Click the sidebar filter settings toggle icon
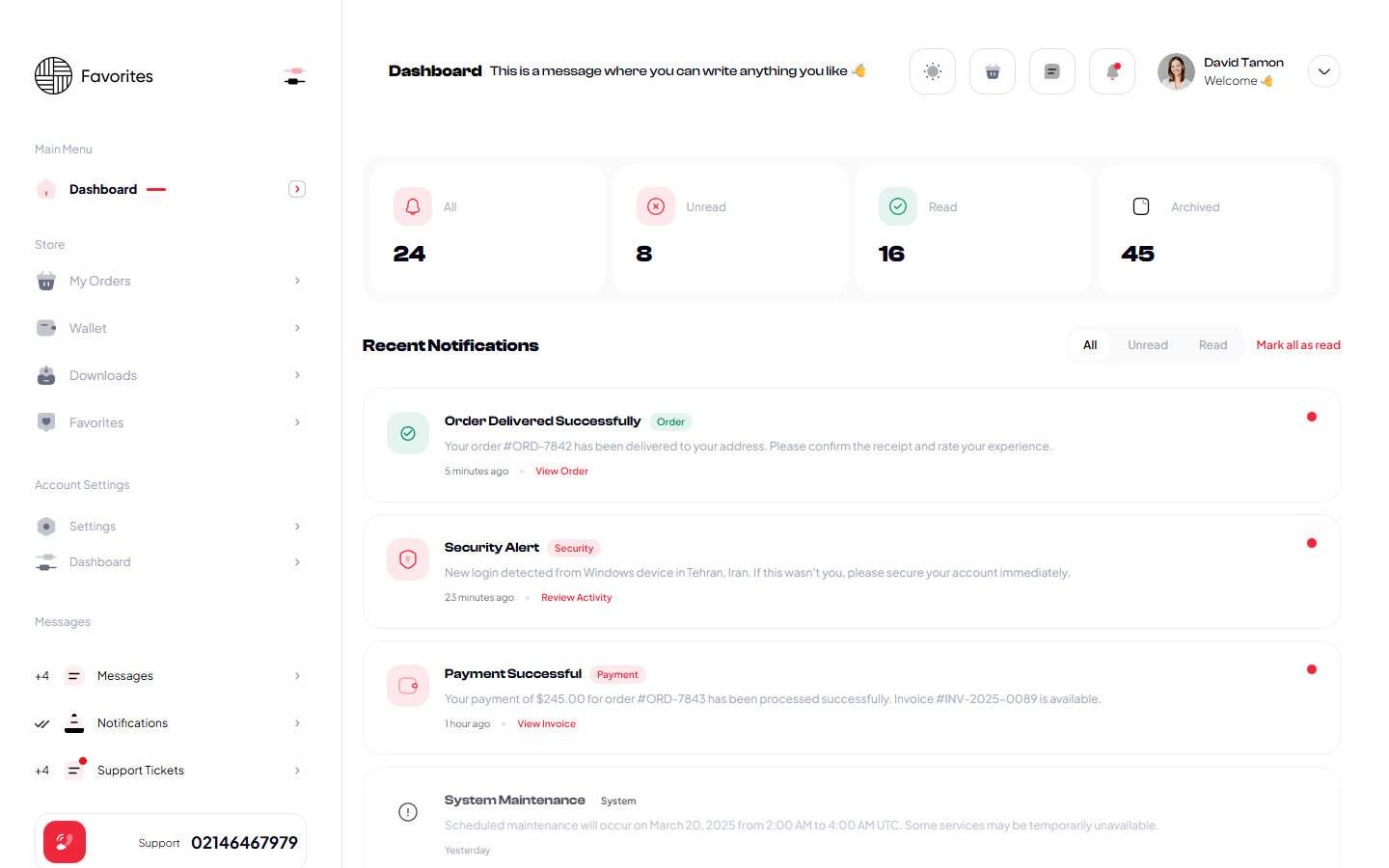The height and width of the screenshot is (868, 1389). pyautogui.click(x=295, y=76)
